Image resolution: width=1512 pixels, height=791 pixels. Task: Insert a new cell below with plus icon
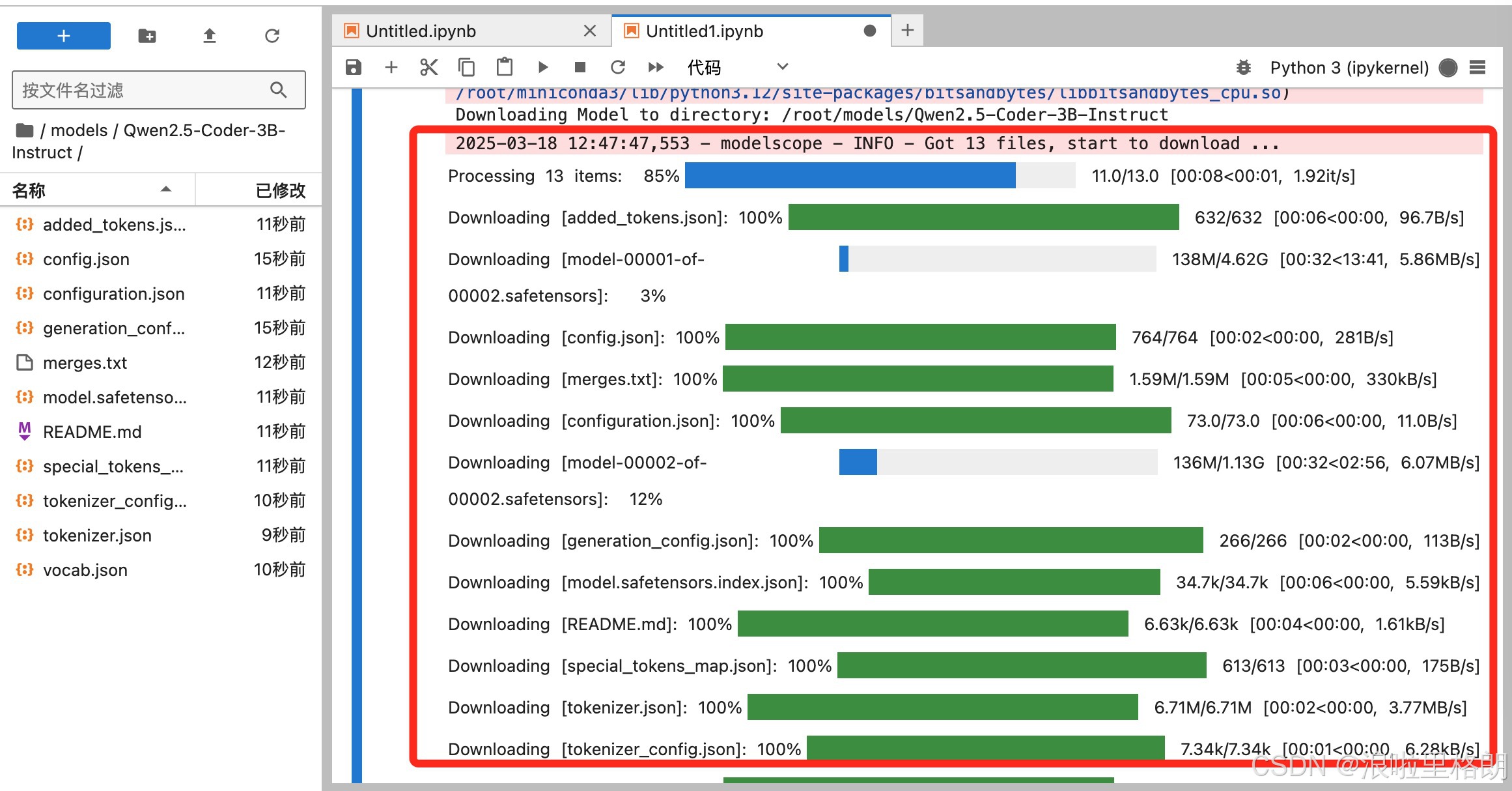[391, 67]
